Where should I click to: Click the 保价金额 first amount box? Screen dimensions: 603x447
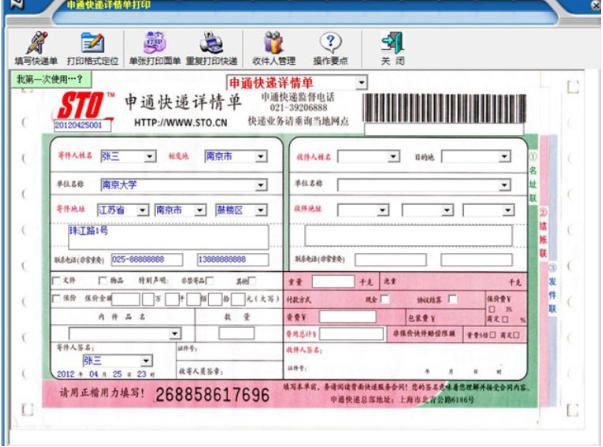point(126,299)
